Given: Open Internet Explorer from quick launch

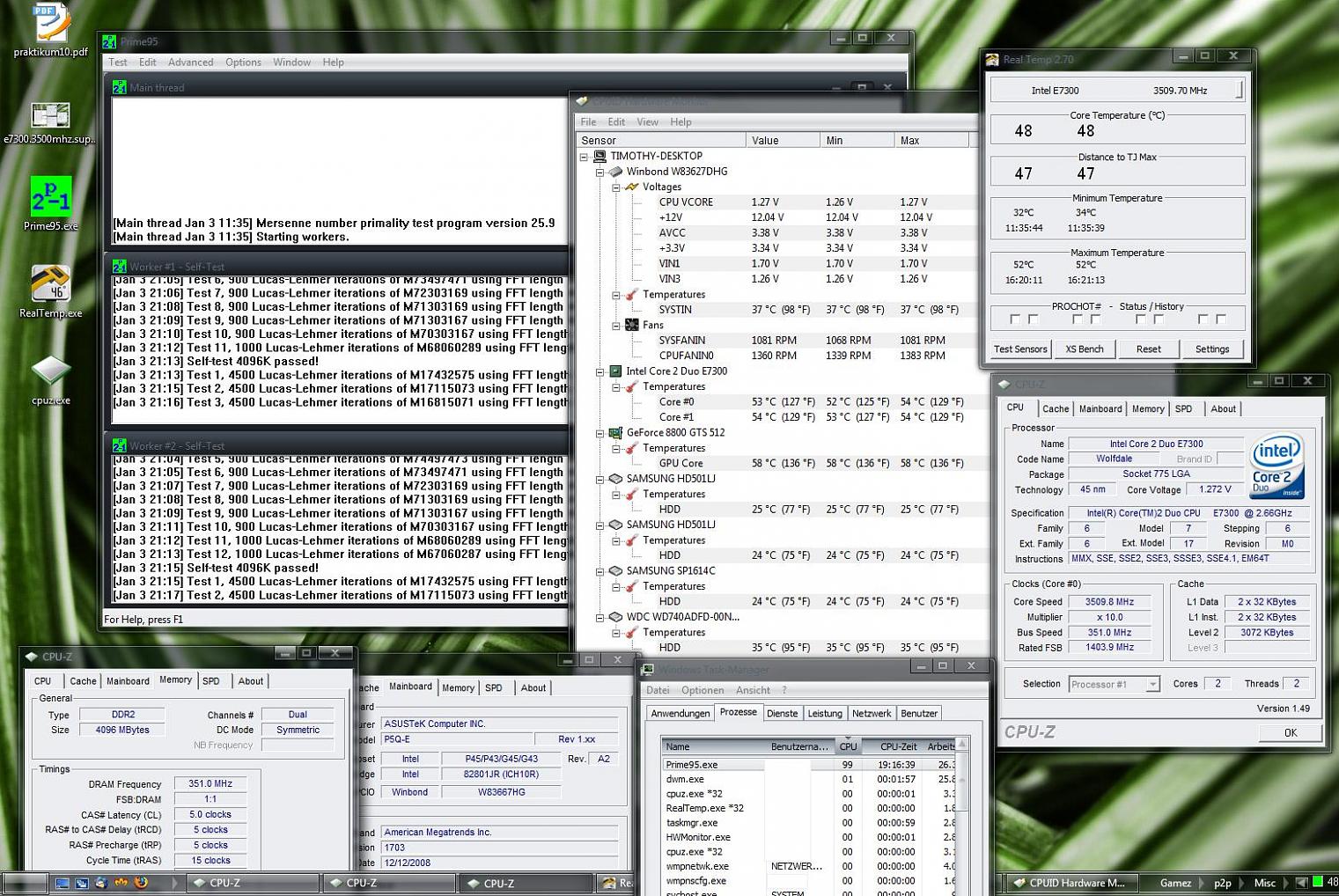Looking at the screenshot, I should [101, 883].
